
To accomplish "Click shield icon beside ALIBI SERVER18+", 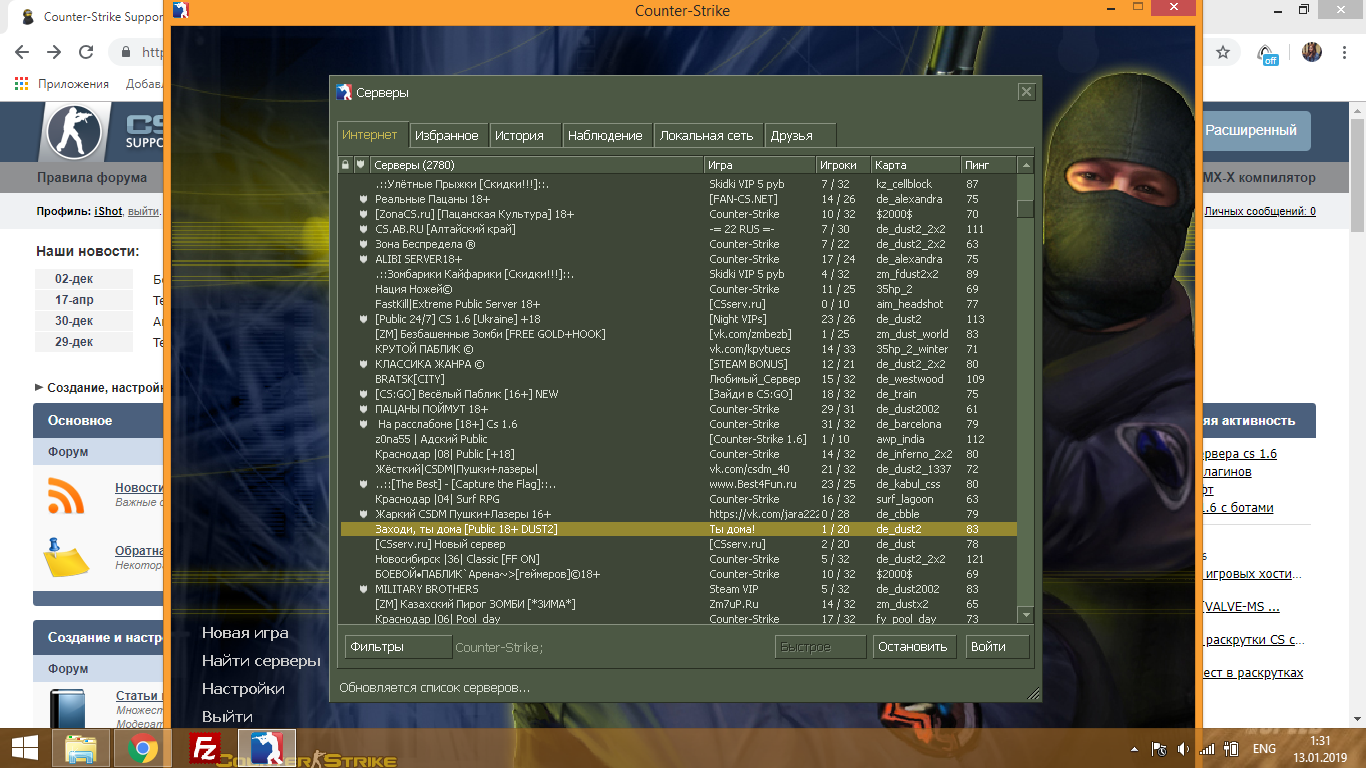I will [x=364, y=259].
